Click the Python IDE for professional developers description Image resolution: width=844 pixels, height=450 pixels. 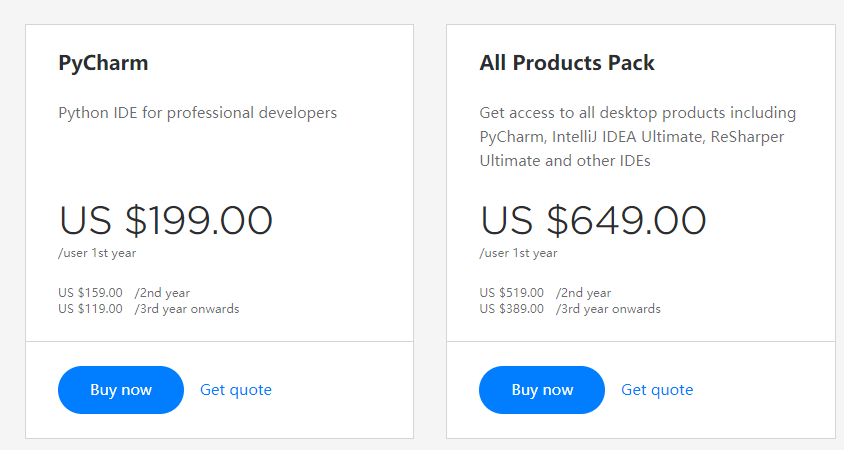coord(198,112)
